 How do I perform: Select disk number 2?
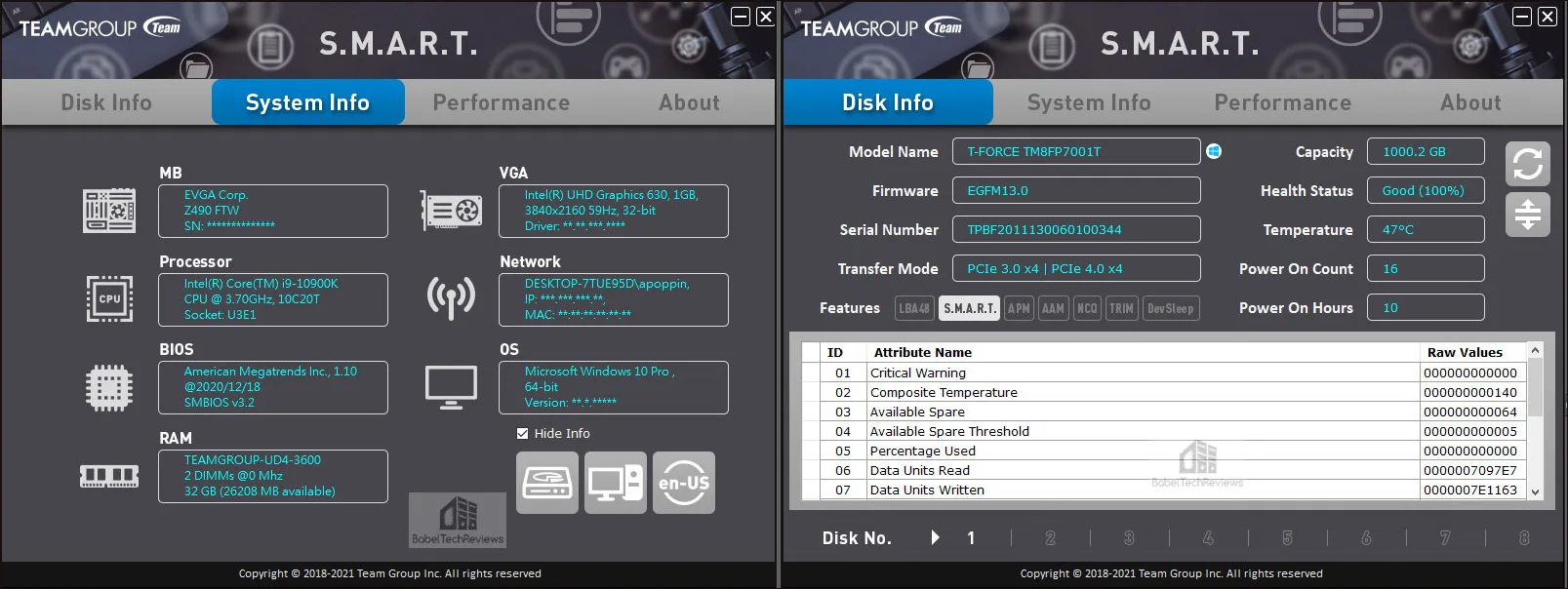(x=1050, y=537)
